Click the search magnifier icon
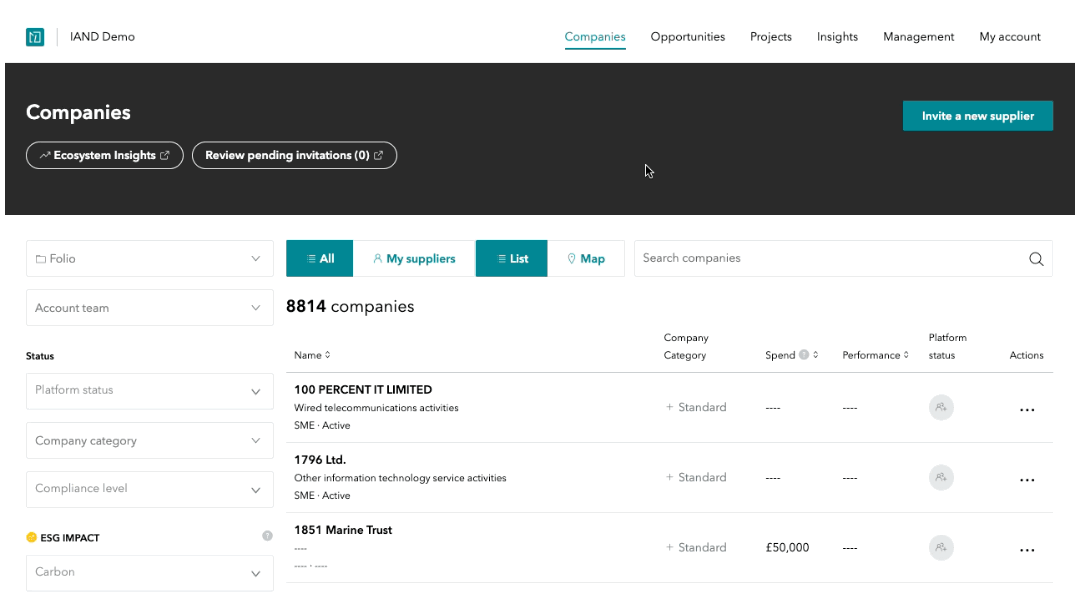Image resolution: width=1080 pixels, height=608 pixels. pos(1036,259)
